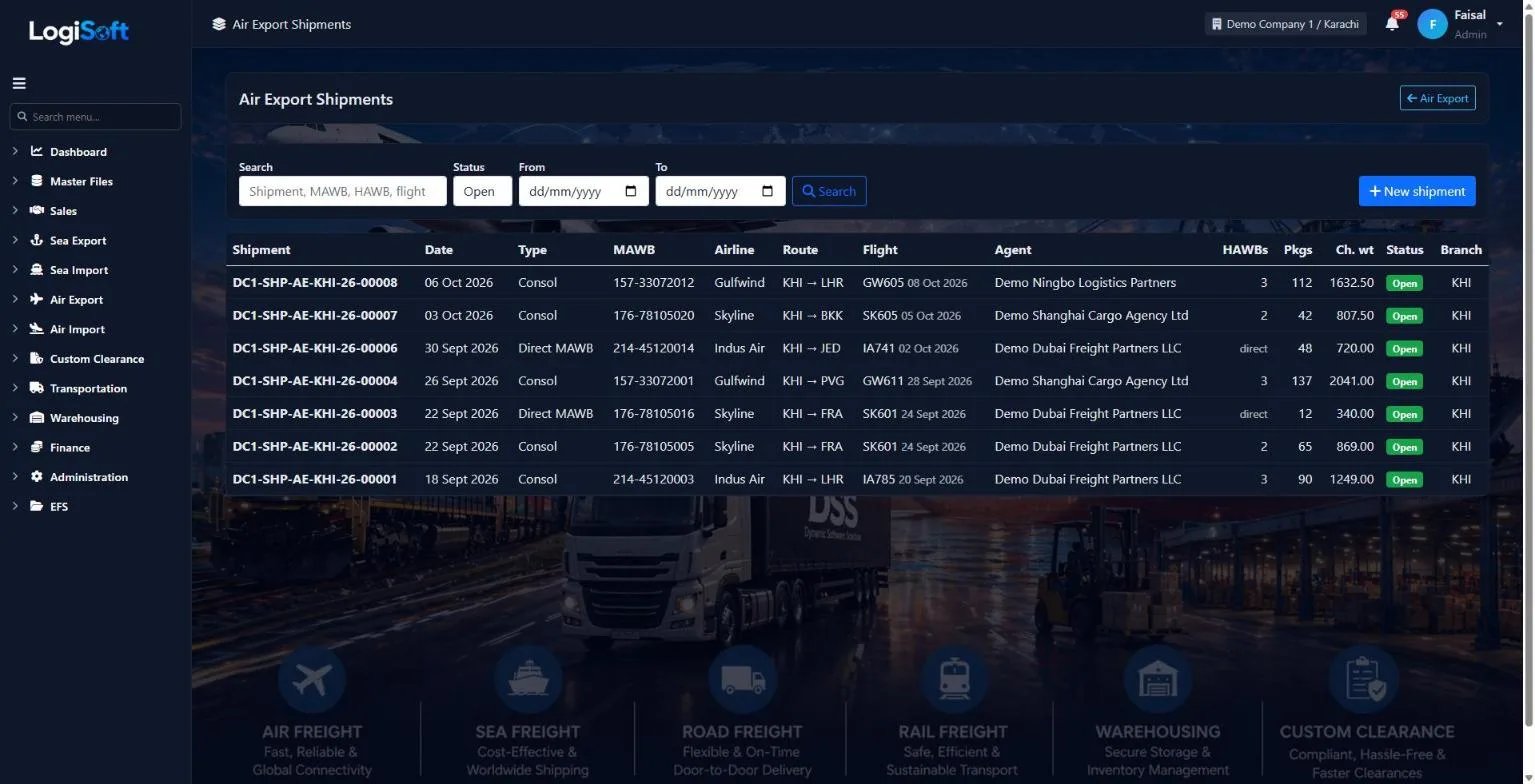
Task: Click the Search button
Action: coord(829,191)
